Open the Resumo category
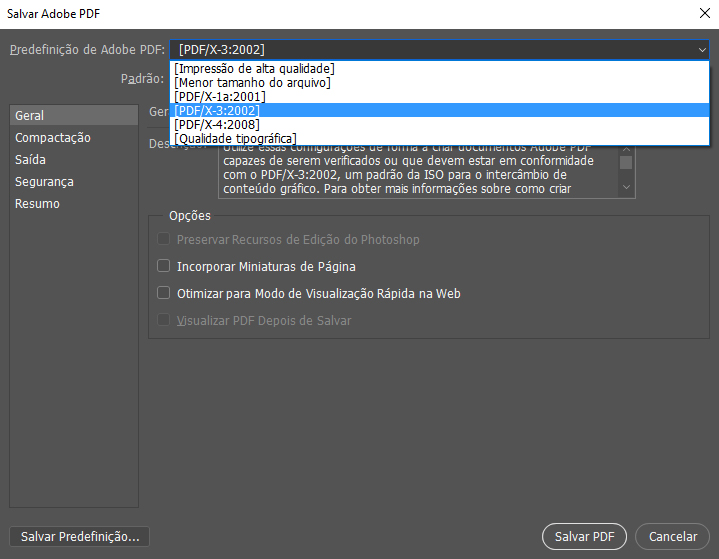Image resolution: width=719 pixels, height=559 pixels. click(x=37, y=203)
